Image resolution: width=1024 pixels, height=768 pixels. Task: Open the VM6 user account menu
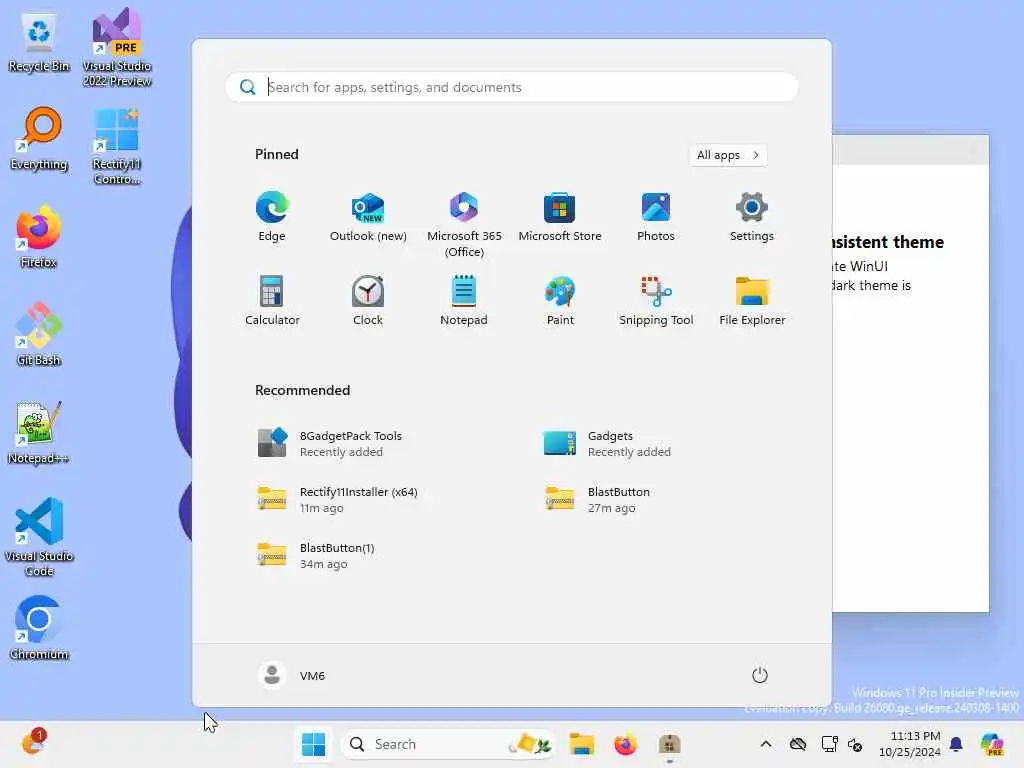[292, 675]
